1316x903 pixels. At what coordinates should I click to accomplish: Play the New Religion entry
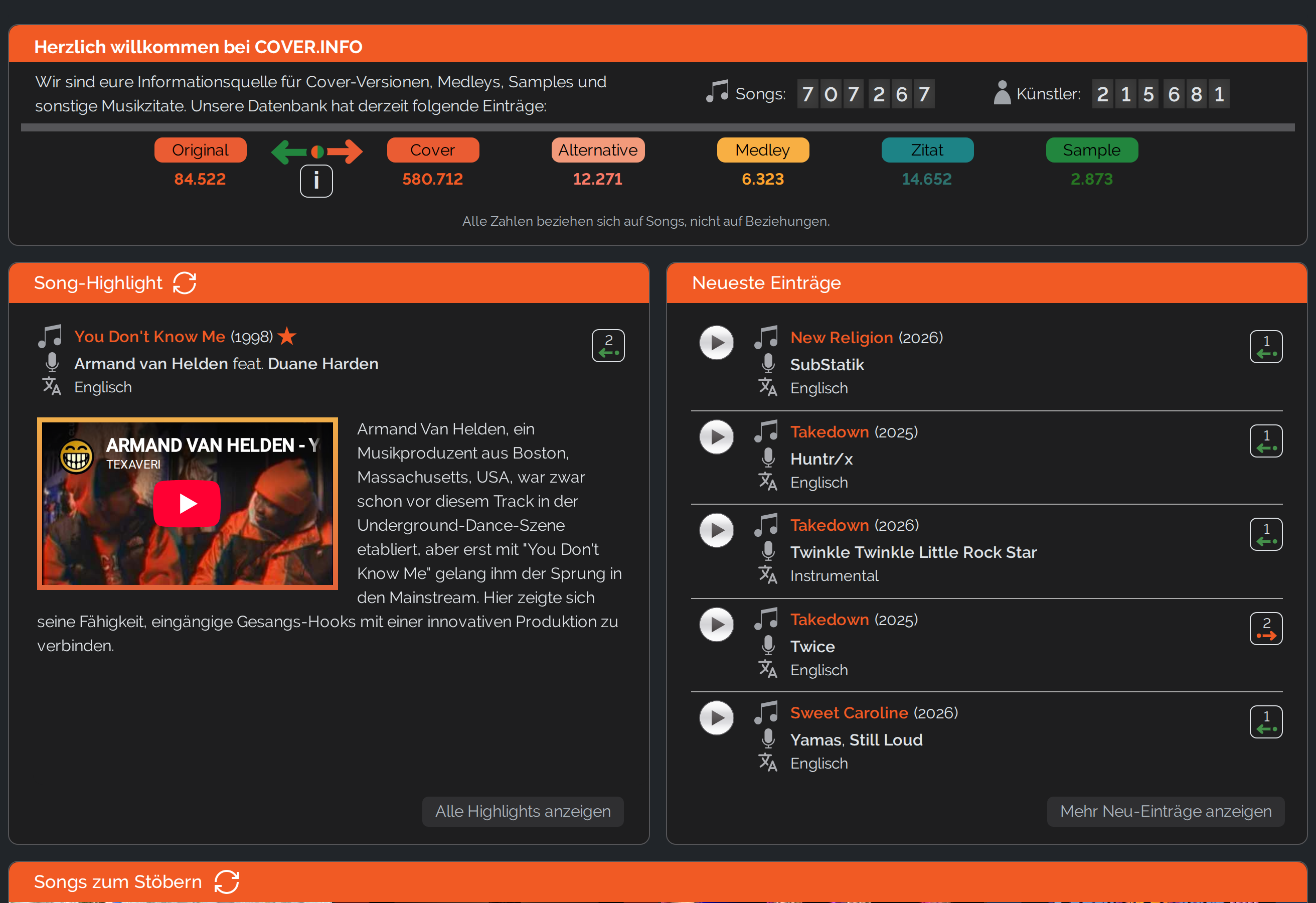pyautogui.click(x=716, y=343)
